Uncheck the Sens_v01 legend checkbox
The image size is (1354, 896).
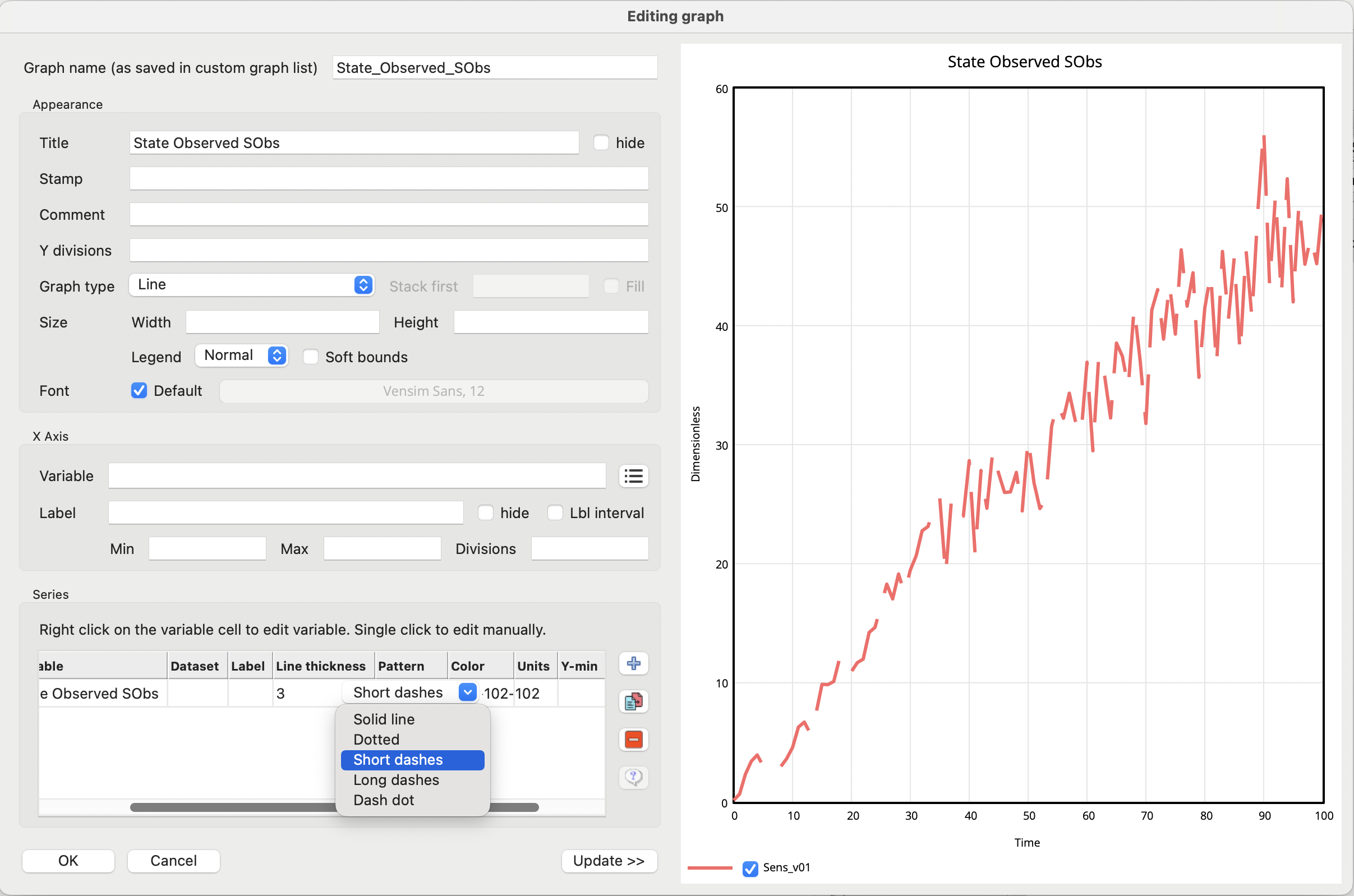[x=750, y=869]
